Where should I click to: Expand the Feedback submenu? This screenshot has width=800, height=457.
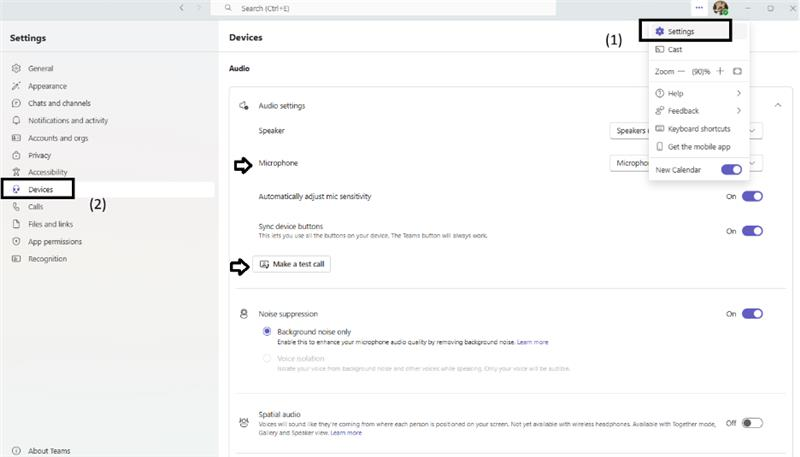[698, 111]
